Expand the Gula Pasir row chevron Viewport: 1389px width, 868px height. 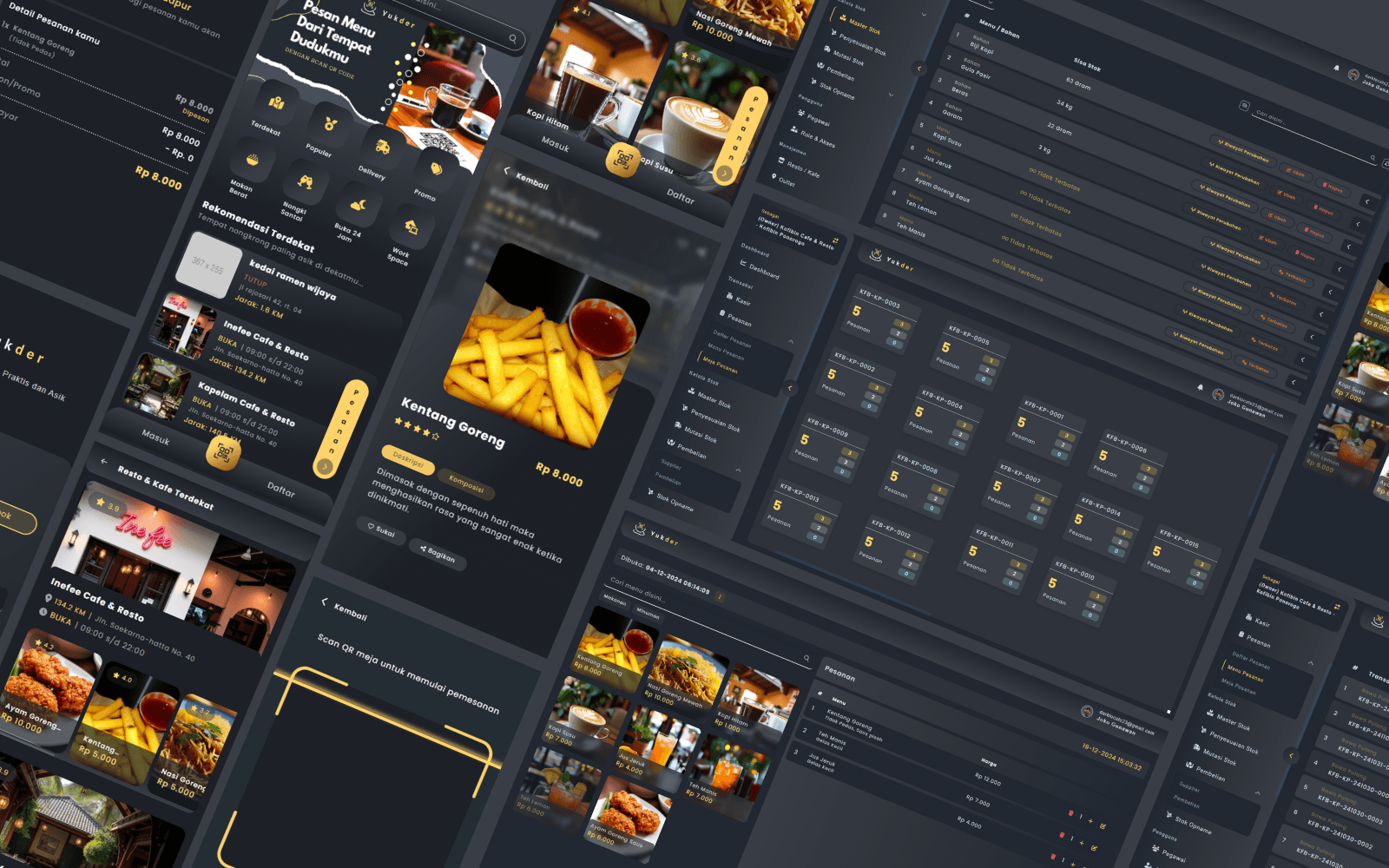[x=1358, y=224]
